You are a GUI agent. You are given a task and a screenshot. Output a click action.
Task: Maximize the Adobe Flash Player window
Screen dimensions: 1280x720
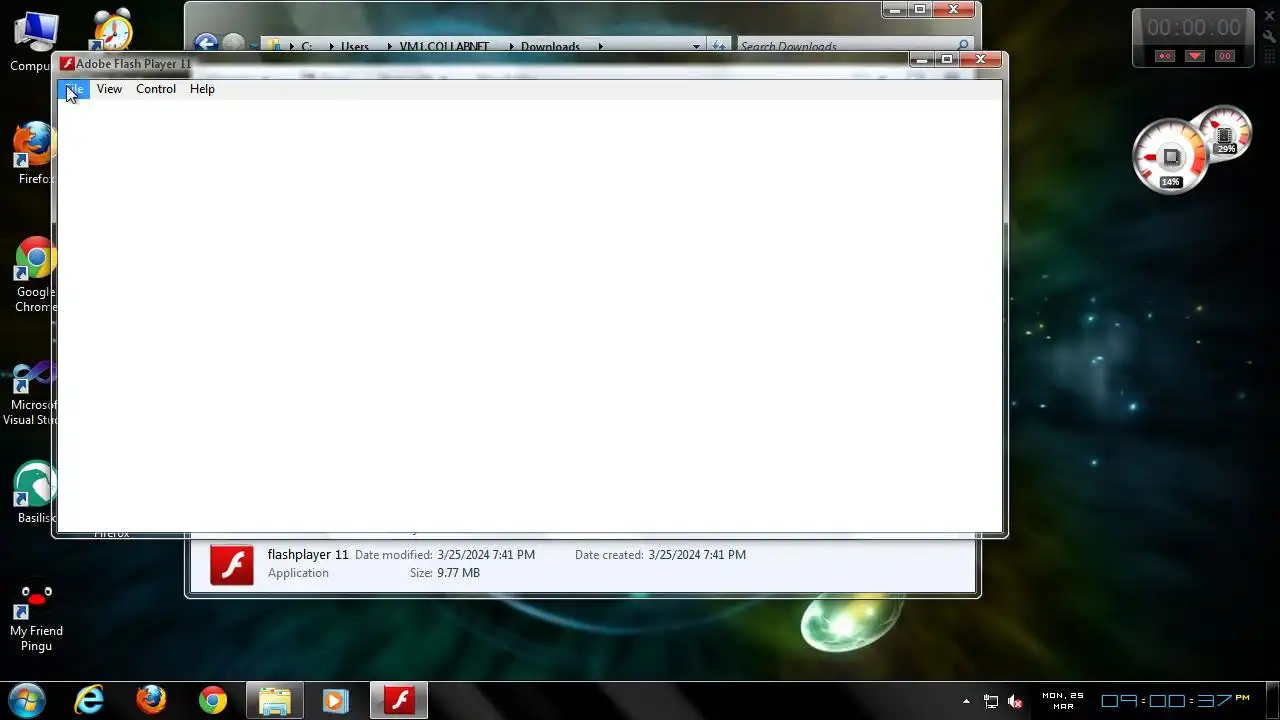pyautogui.click(x=948, y=60)
